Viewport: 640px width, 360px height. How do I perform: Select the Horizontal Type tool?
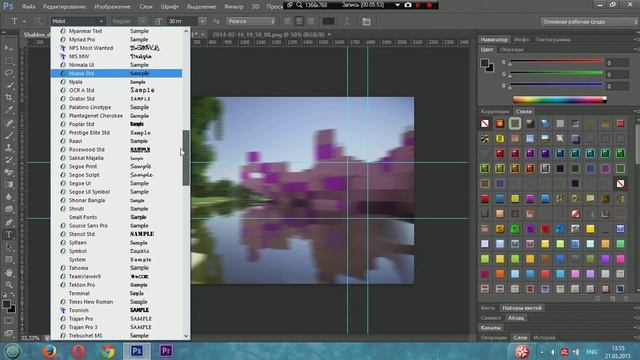click(x=9, y=235)
